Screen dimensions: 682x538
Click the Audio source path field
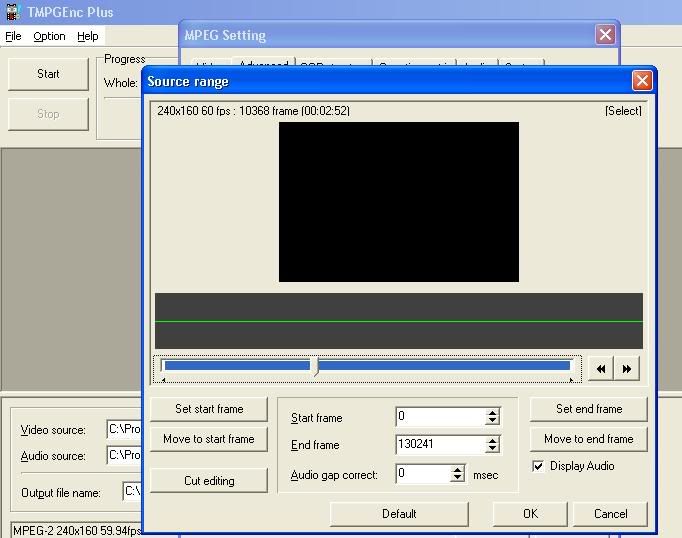124,455
